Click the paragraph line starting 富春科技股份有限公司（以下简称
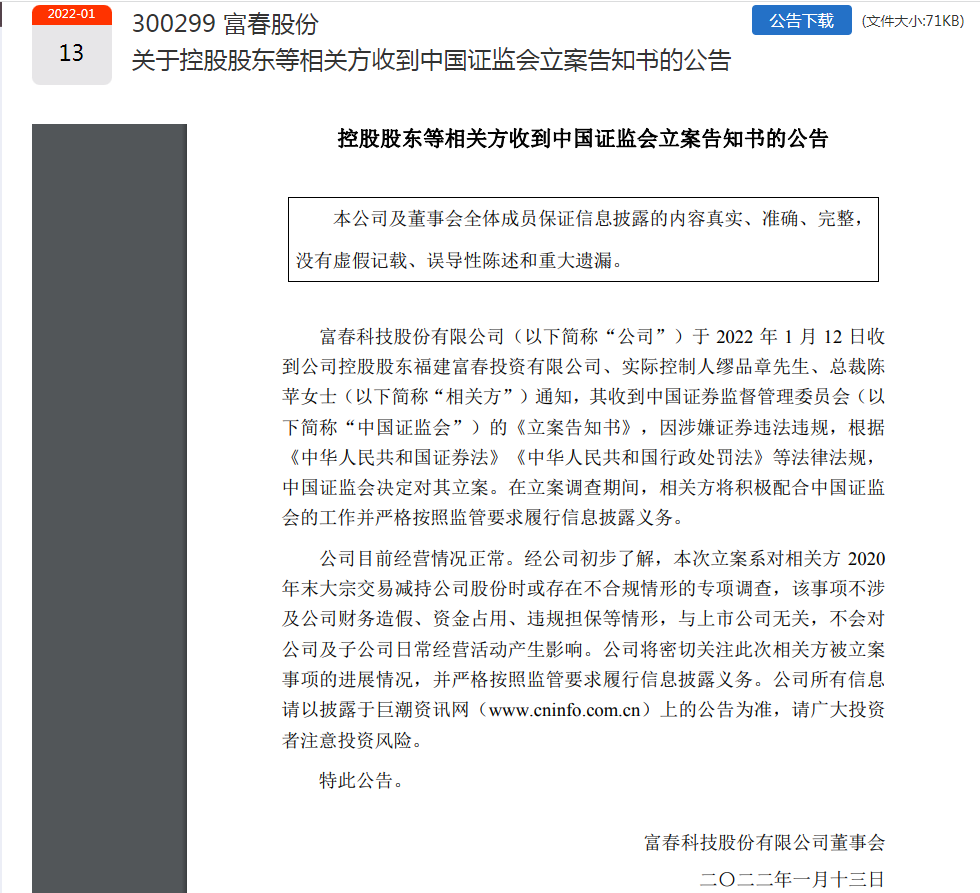The width and height of the screenshot is (980, 893). [602, 337]
